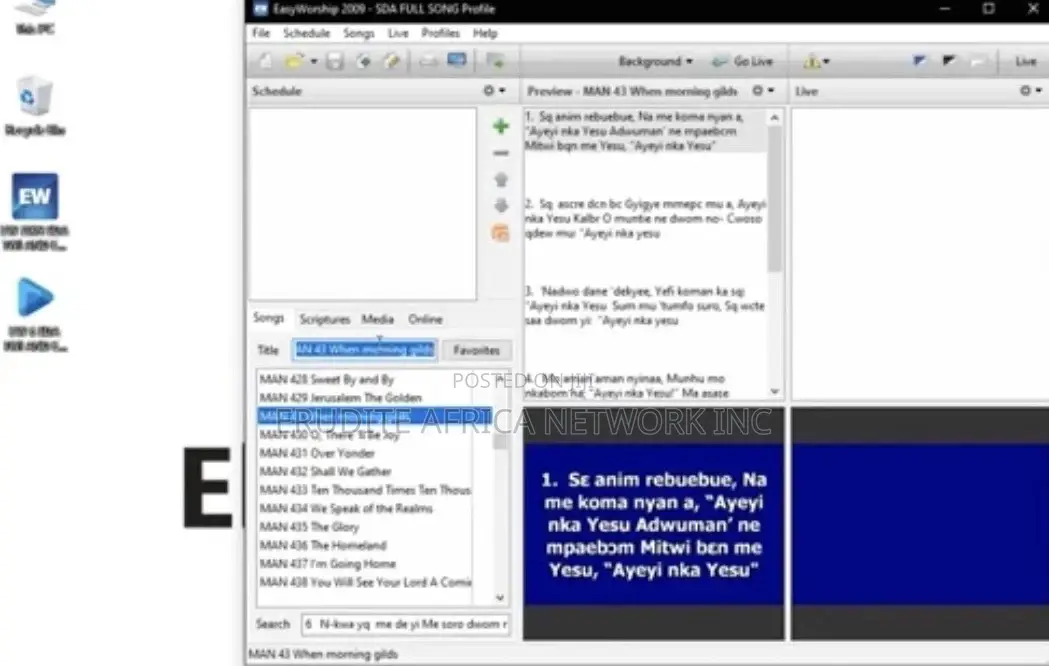Viewport: 1049px width, 666px height.
Task: Click the green arrow toolbar icon
Action: (496, 62)
